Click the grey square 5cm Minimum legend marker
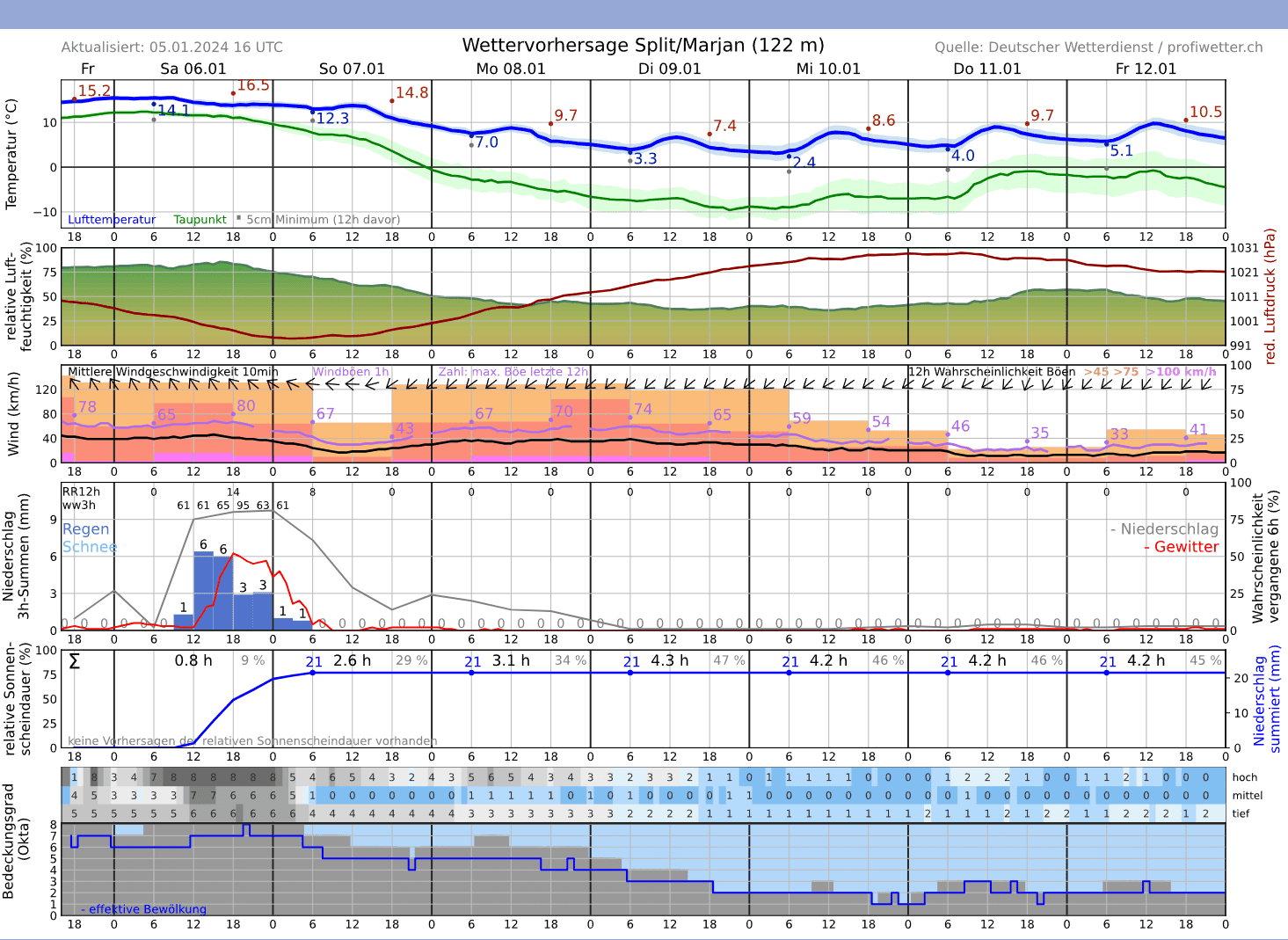The height and width of the screenshot is (940, 1288). 238,218
